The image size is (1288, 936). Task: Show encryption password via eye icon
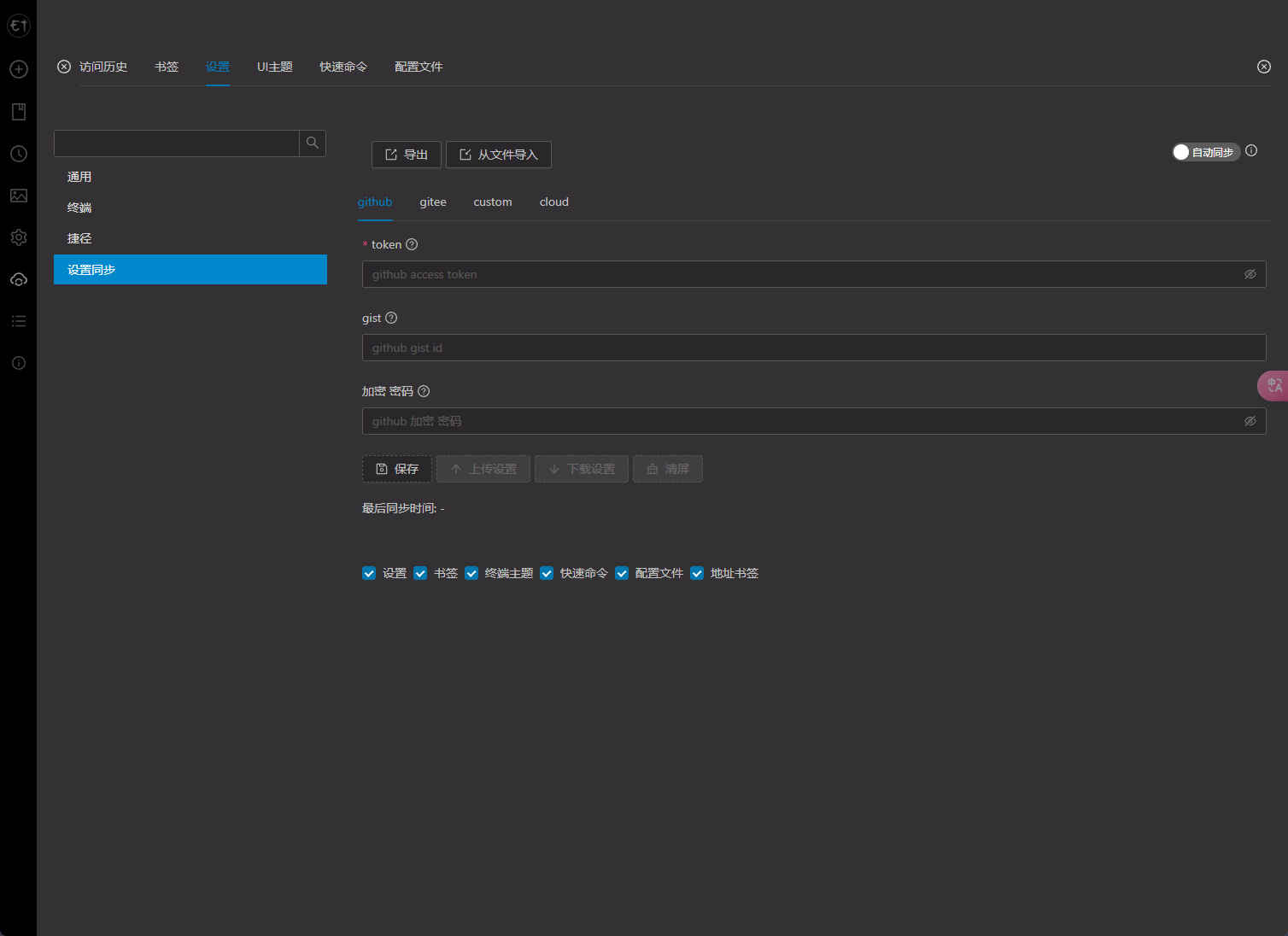click(x=1250, y=421)
